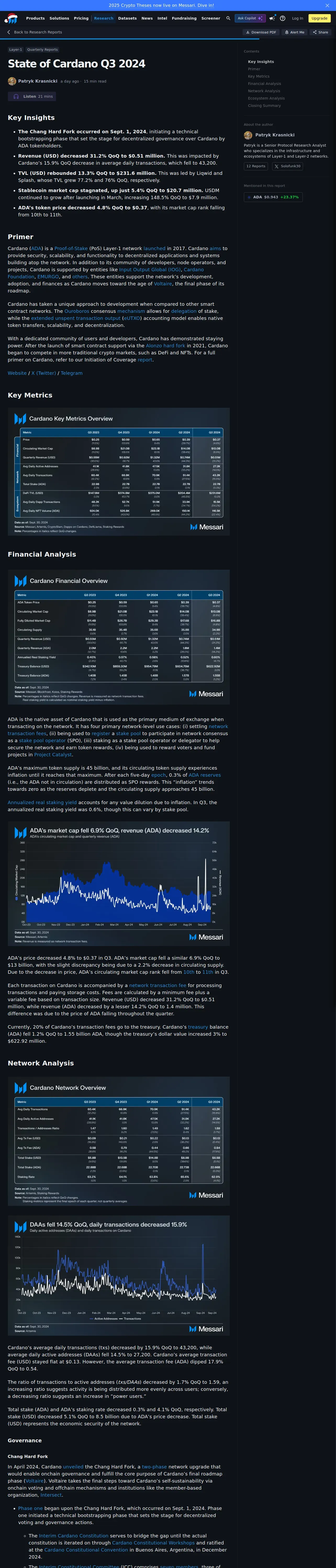
Task: Open the Research menu item
Action: click(104, 18)
